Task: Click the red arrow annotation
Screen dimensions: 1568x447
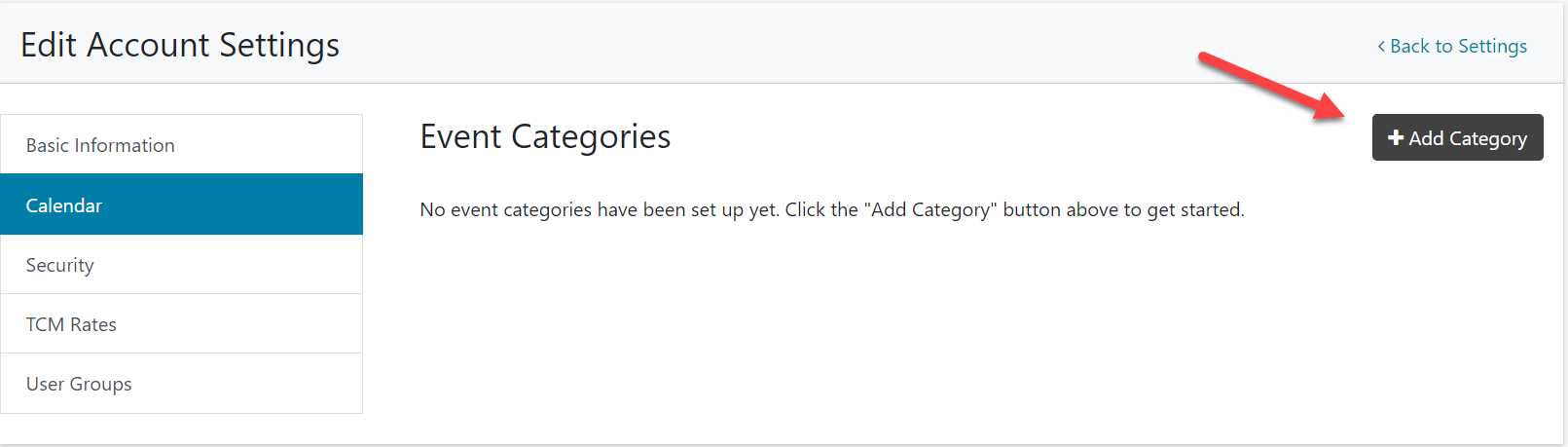Action: pyautogui.click(x=1270, y=86)
